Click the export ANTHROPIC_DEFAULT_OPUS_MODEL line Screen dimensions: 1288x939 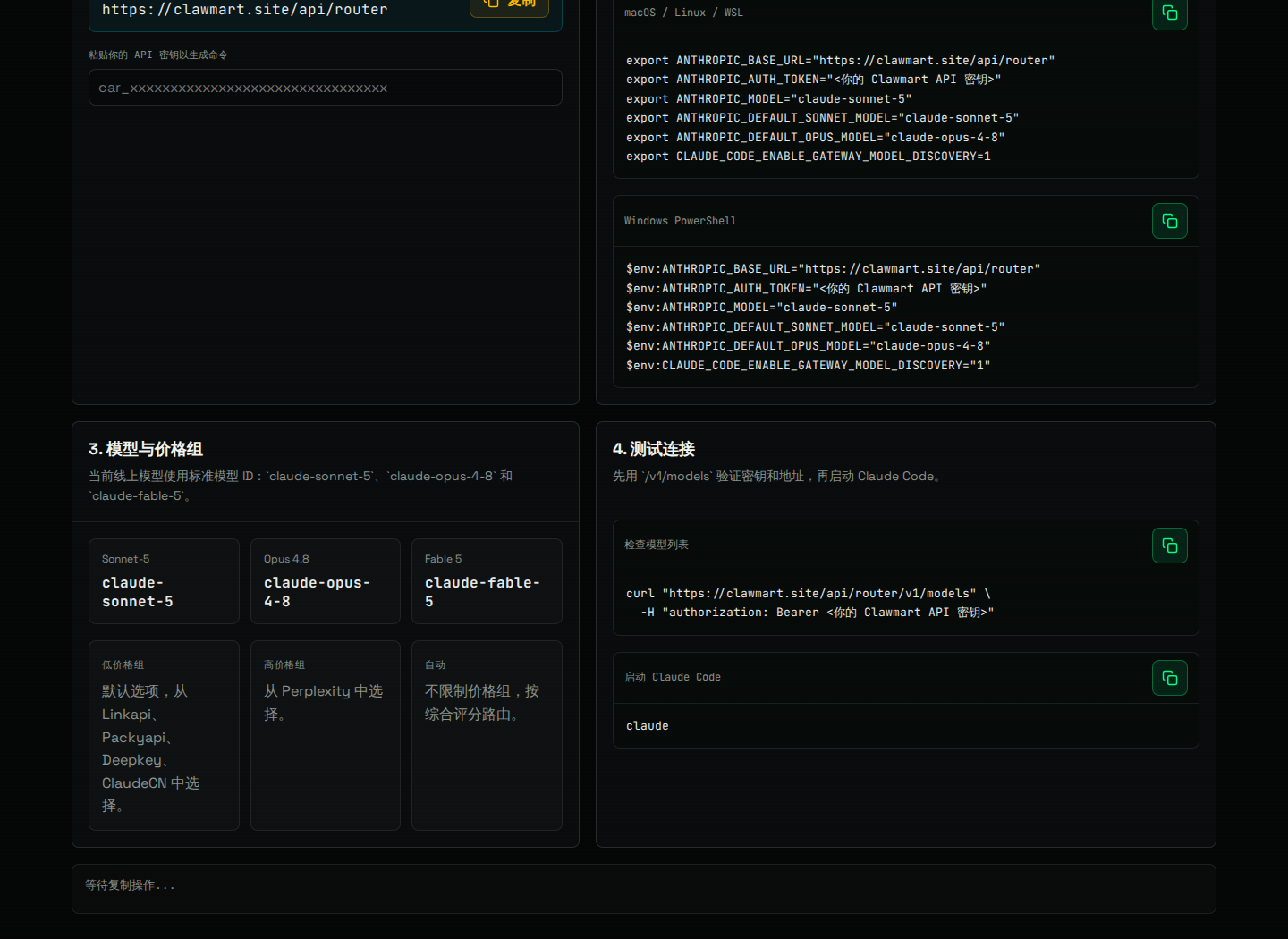click(816, 138)
